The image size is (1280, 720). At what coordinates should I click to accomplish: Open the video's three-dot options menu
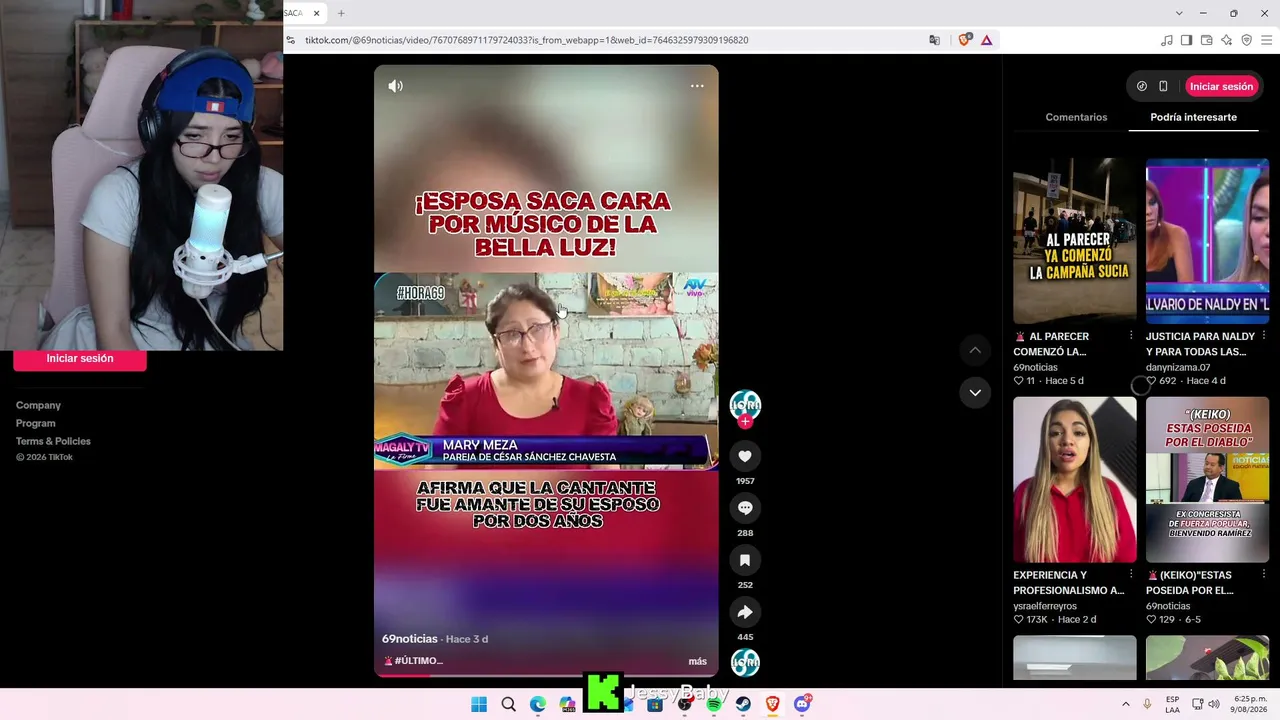pyautogui.click(x=697, y=86)
